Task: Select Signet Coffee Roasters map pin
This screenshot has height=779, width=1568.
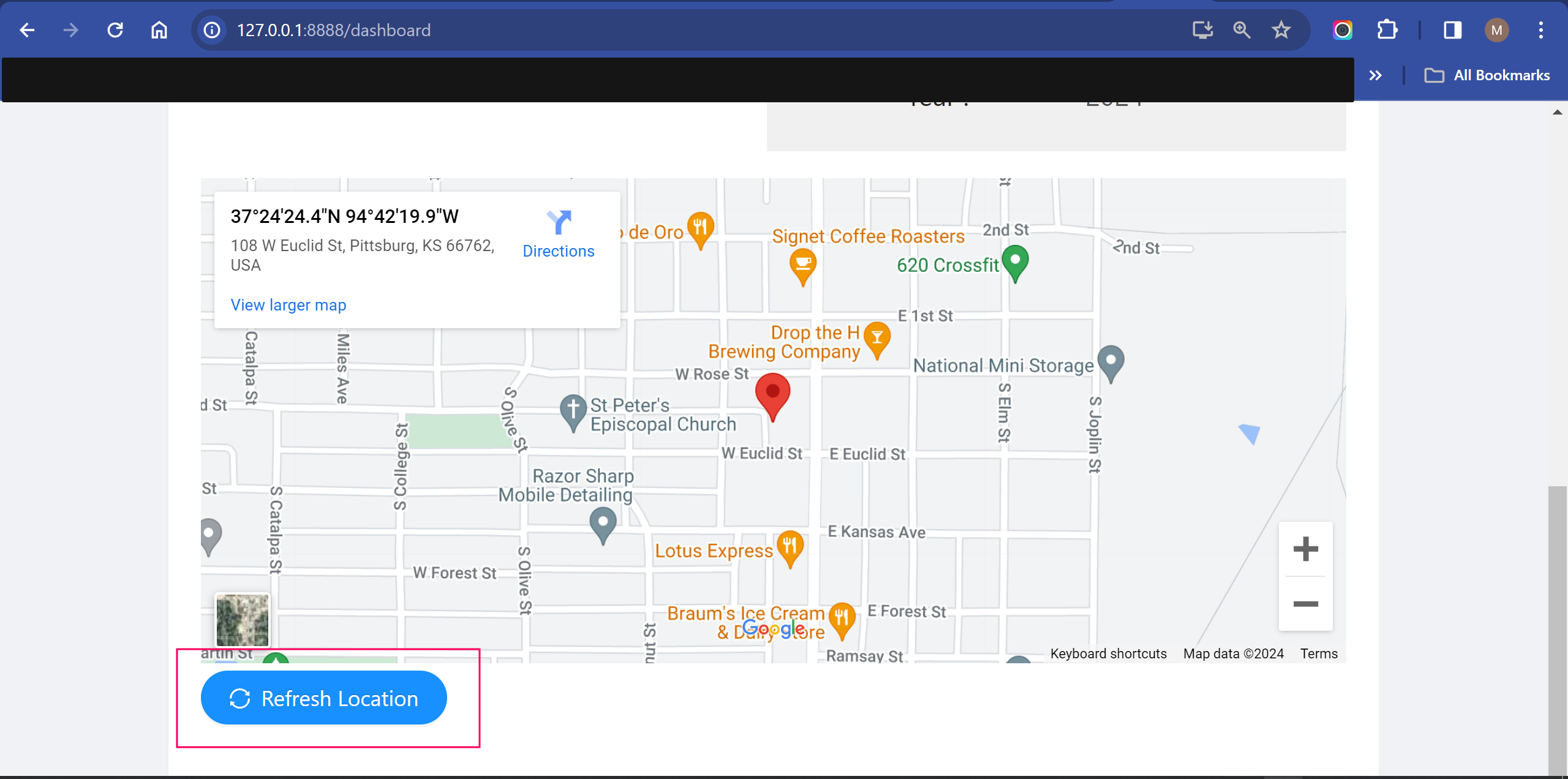Action: click(802, 267)
